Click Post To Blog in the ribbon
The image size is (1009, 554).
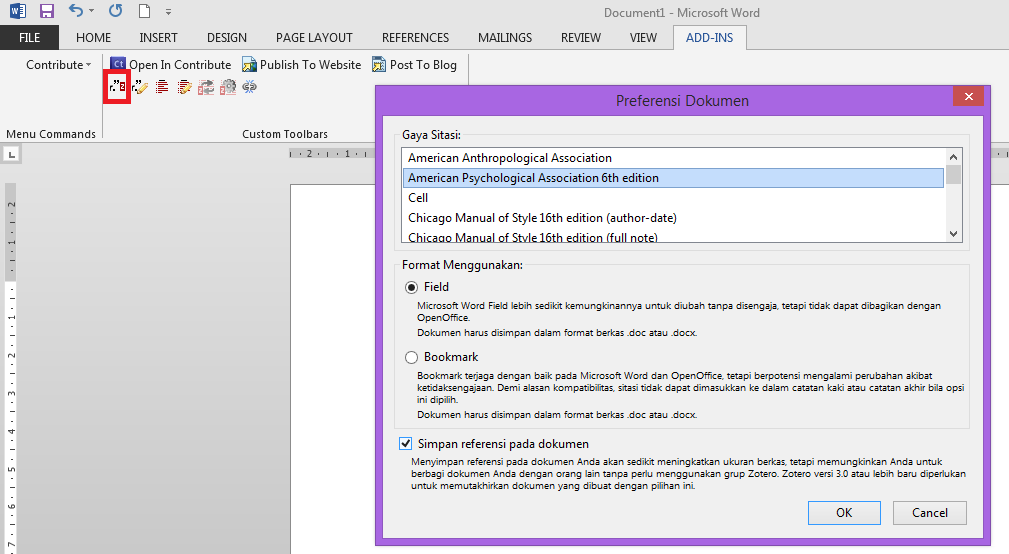(414, 64)
